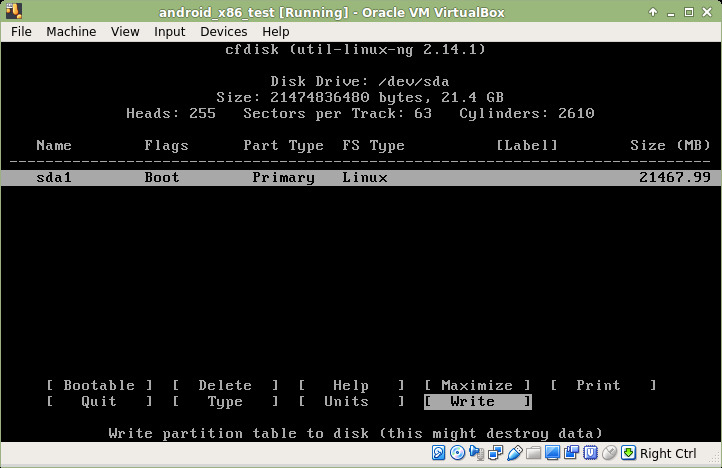Screen dimensions: 722x468
Task: Click the Write partition table warning message
Action: coord(355,433)
